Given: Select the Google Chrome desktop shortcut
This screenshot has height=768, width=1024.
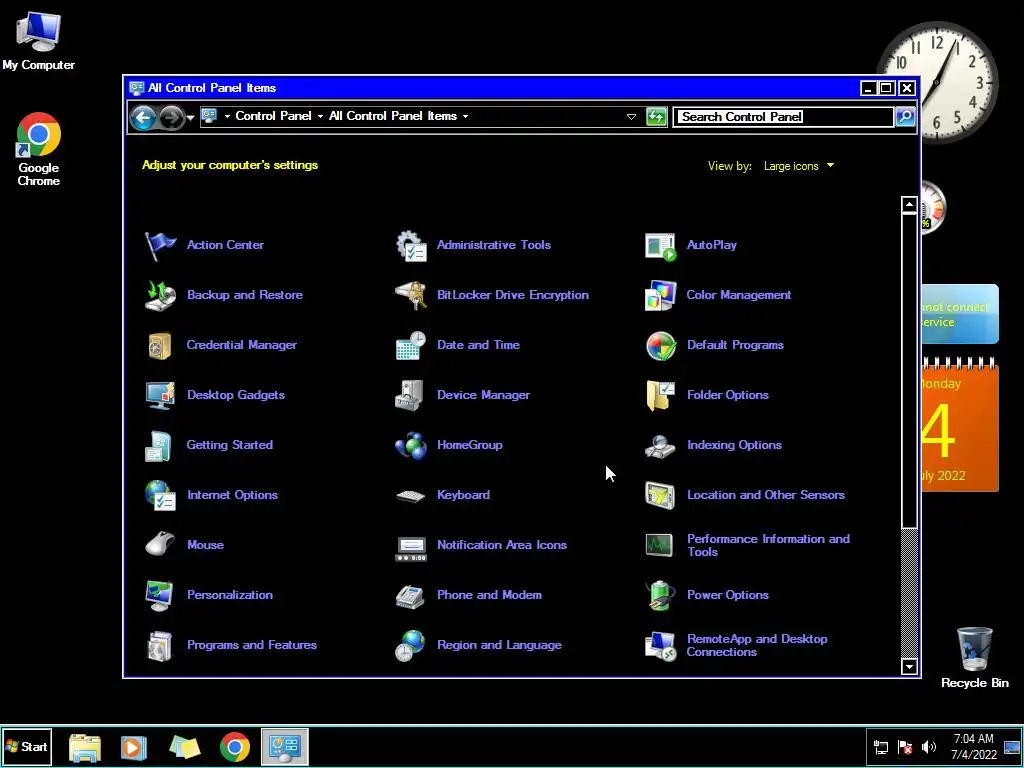Looking at the screenshot, I should coord(39,150).
